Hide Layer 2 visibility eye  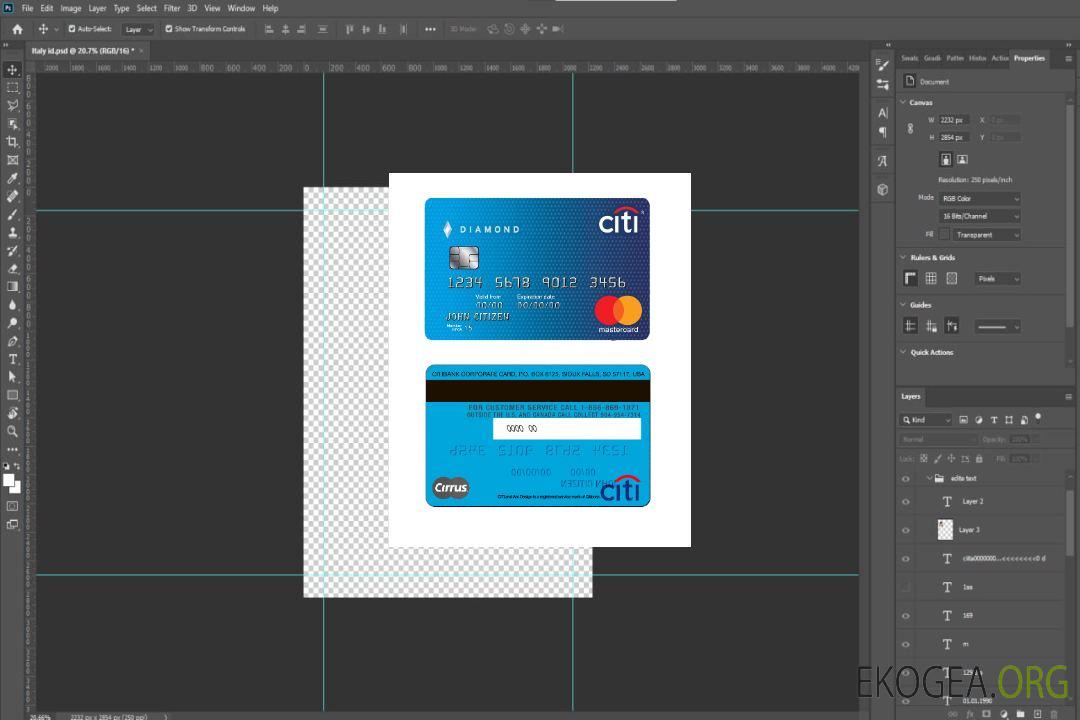coord(906,502)
